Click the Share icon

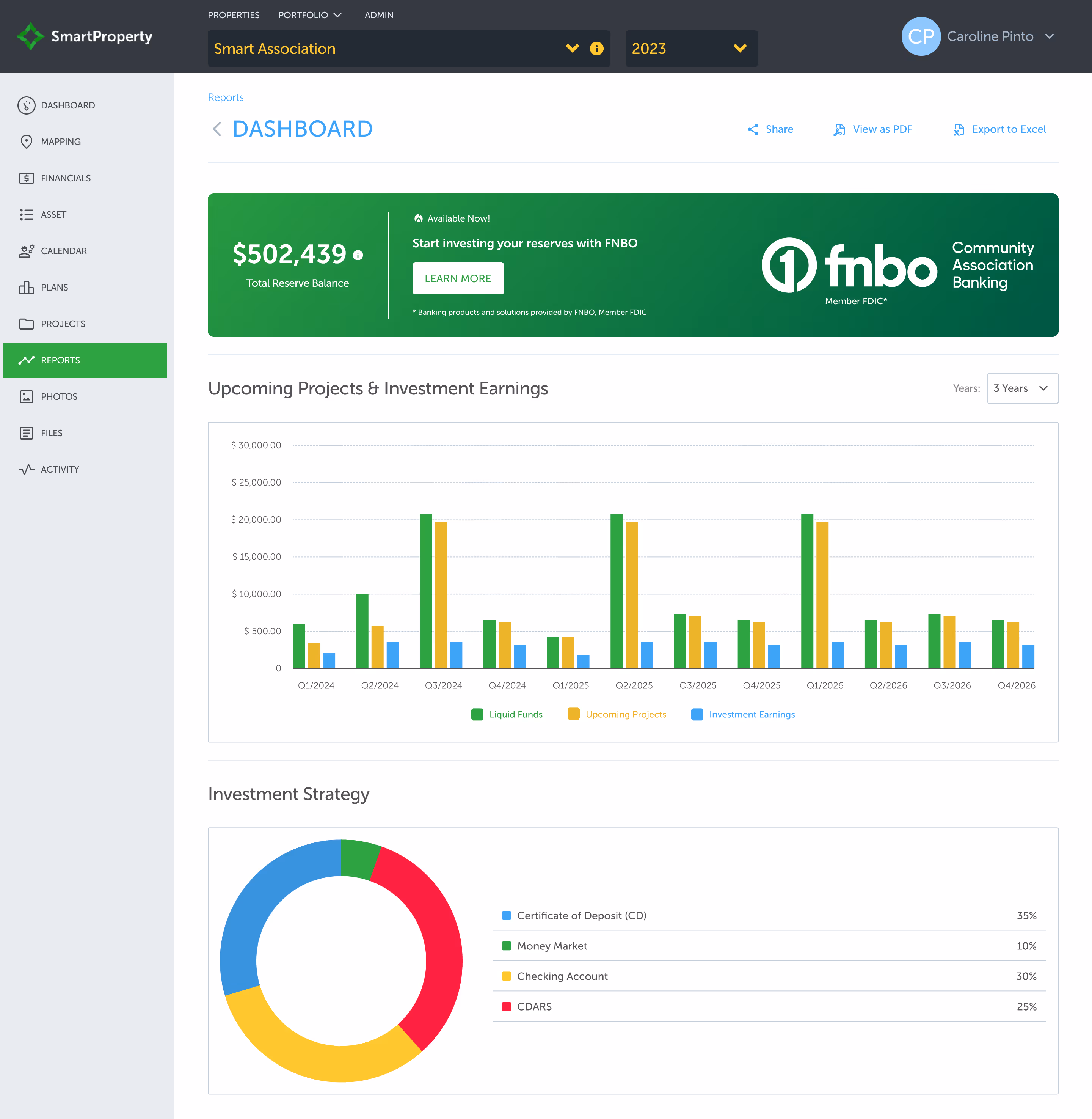pyautogui.click(x=753, y=130)
